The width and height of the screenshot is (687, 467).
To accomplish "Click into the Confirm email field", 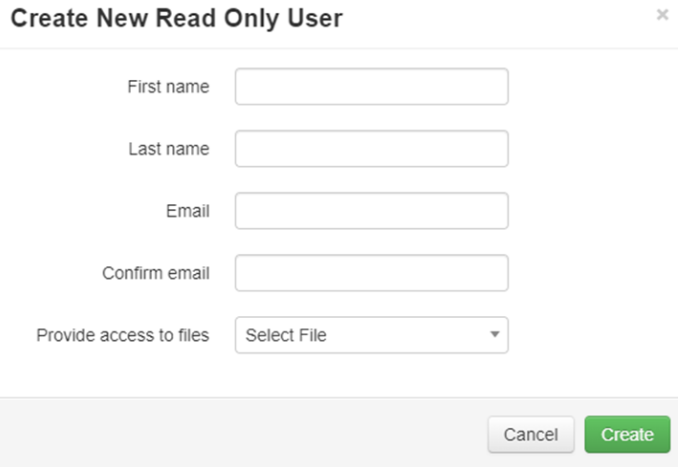I will 371,273.
